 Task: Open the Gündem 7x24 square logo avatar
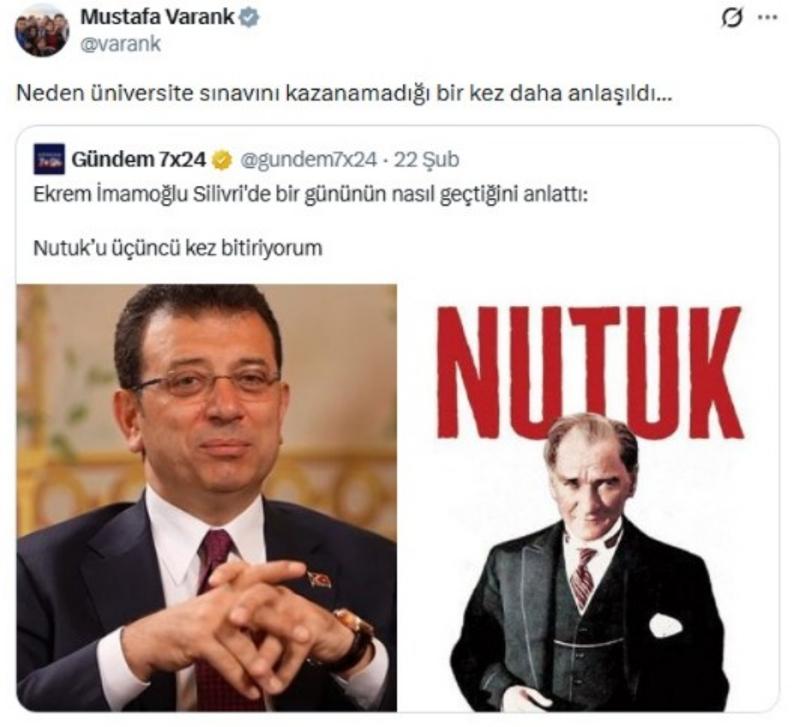(x=49, y=159)
